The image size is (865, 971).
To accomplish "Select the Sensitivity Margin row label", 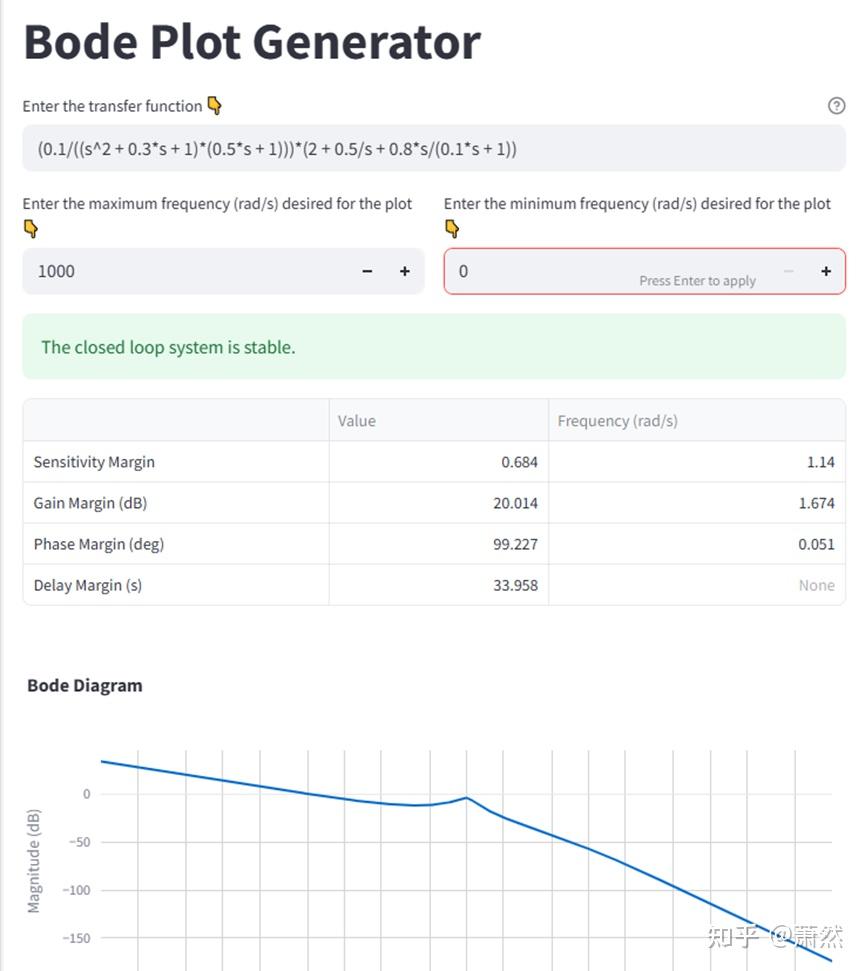I will (x=94, y=462).
